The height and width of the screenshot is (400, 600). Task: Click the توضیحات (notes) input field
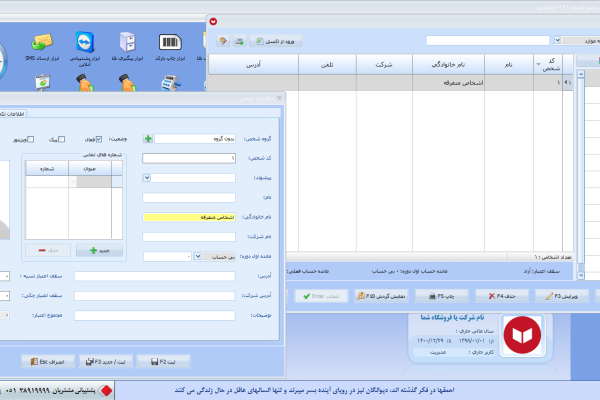click(x=155, y=316)
